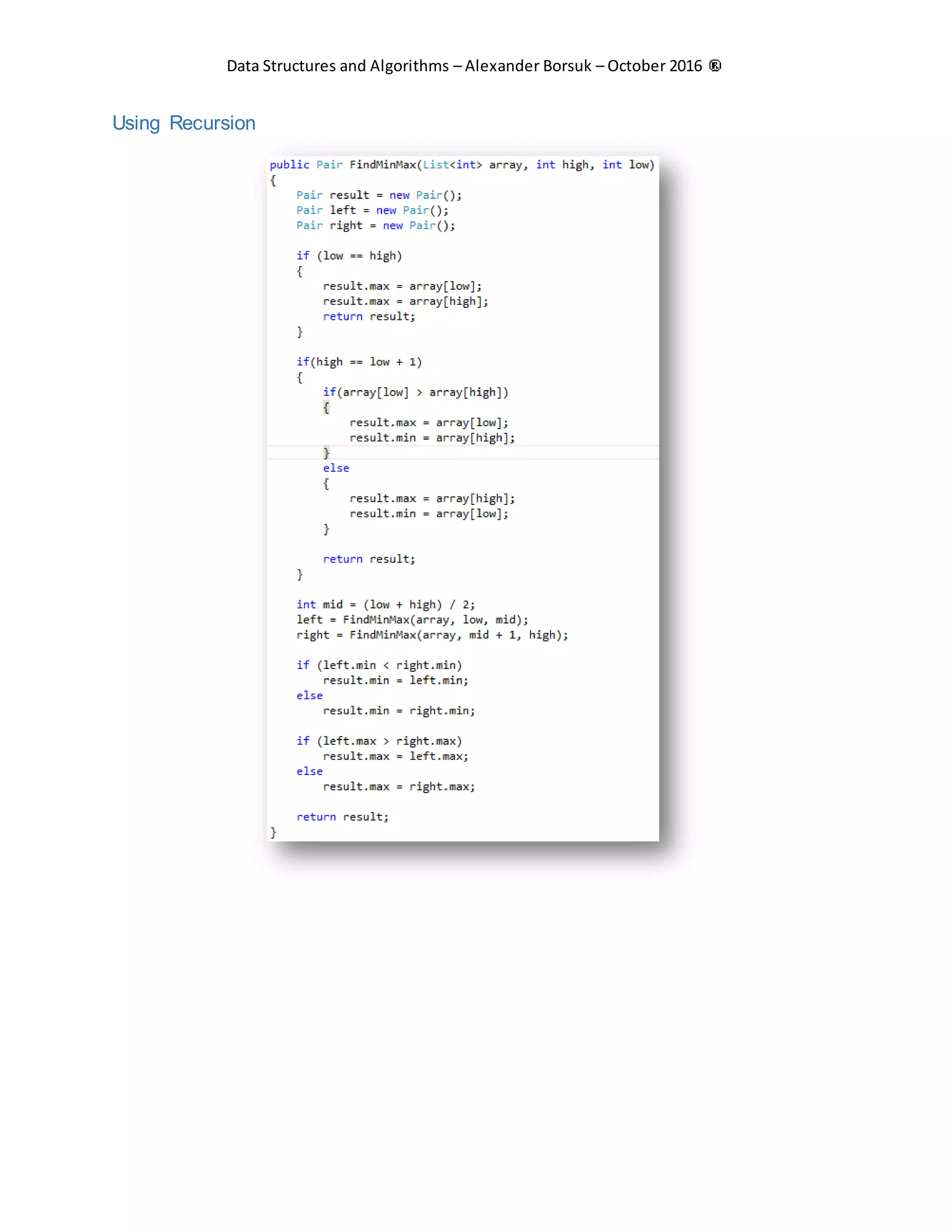Click the line 'if (low == high)'
The width and height of the screenshot is (952, 1232).
349,256
